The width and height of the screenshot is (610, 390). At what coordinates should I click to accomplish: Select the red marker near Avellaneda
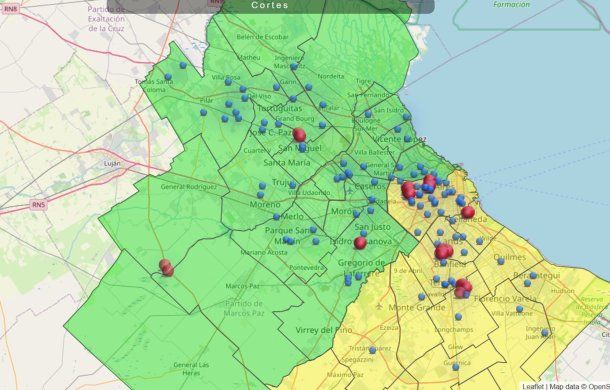point(468,212)
